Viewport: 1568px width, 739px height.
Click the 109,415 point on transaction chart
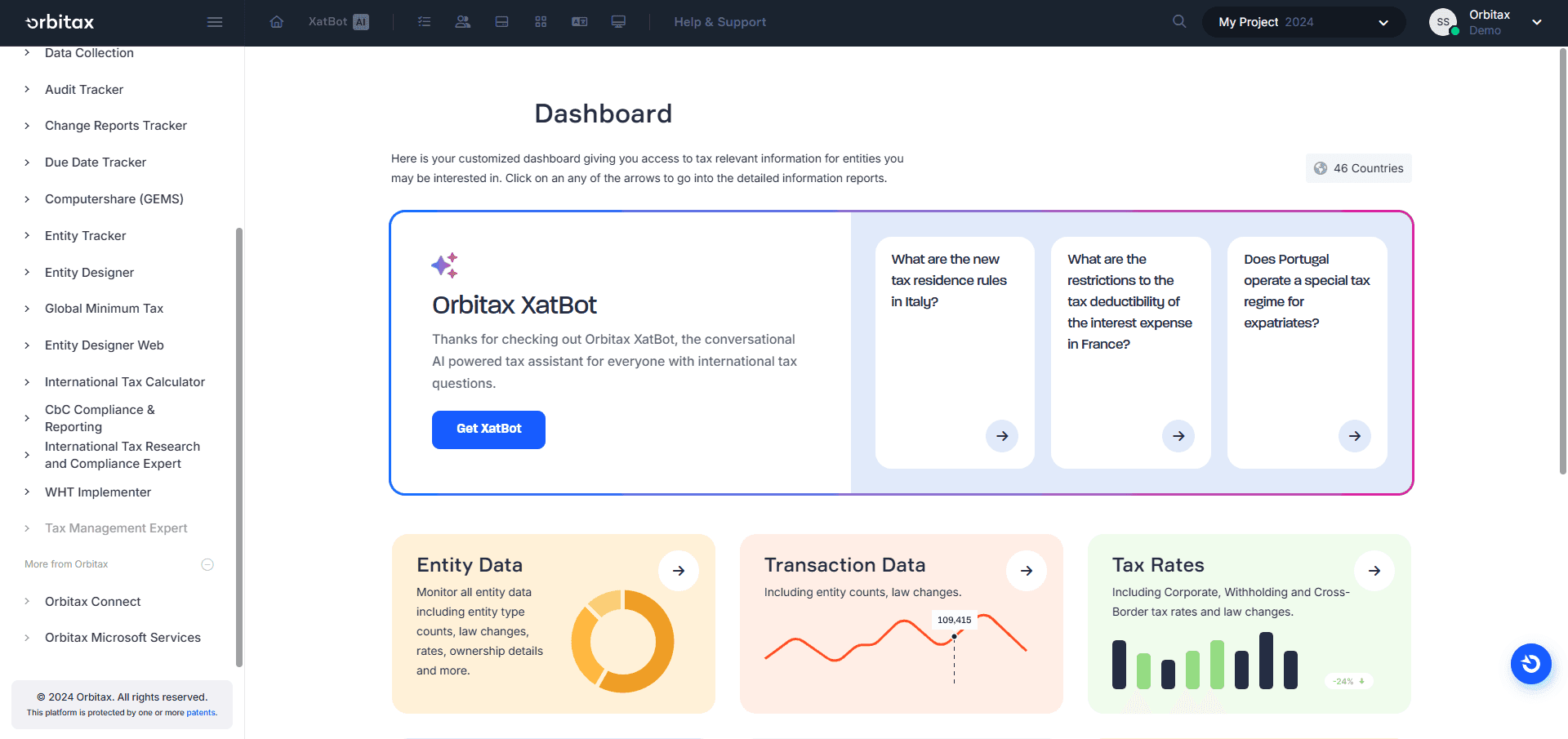[x=954, y=636]
